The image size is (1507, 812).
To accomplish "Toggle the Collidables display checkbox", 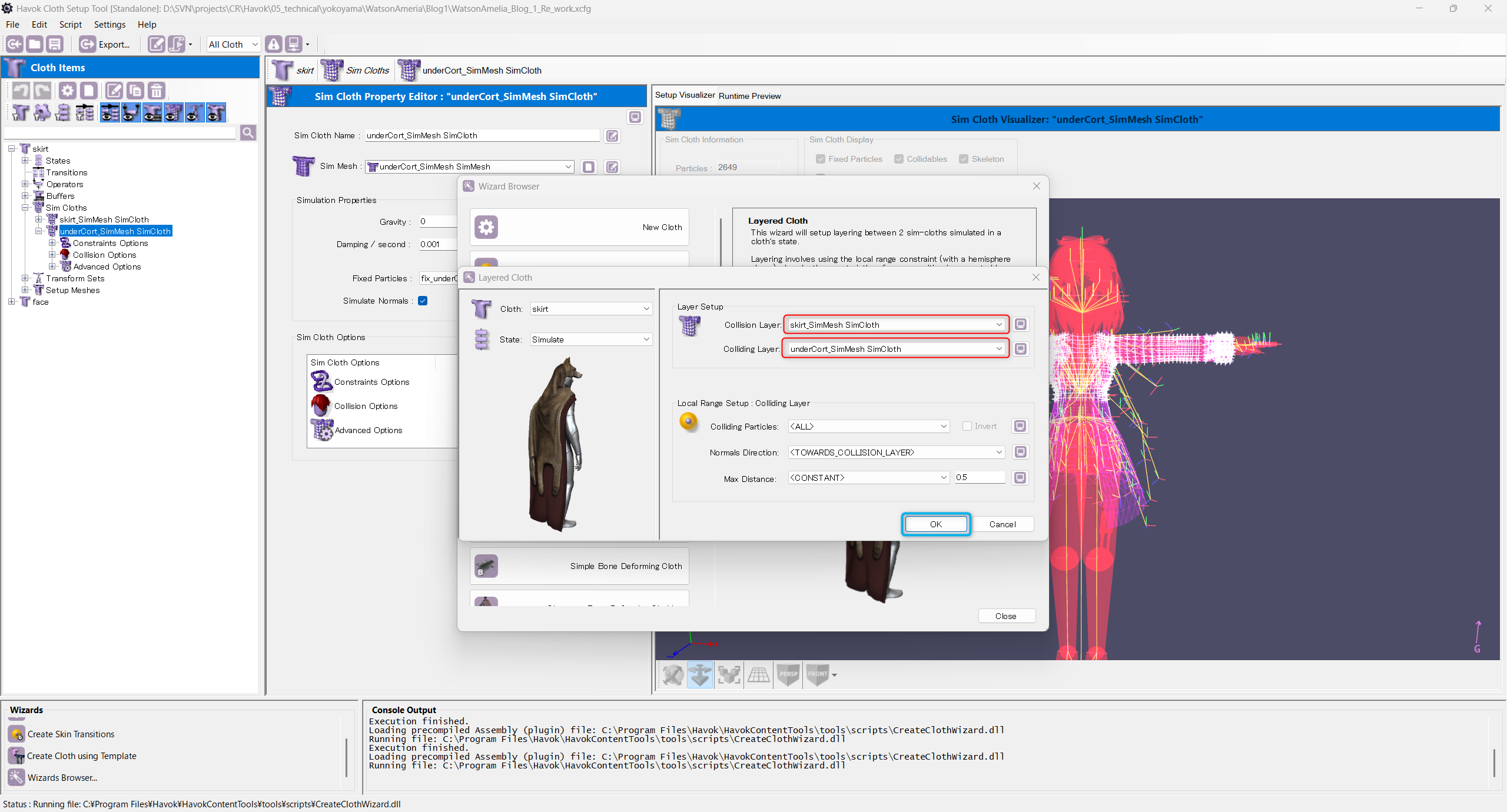I will (899, 159).
